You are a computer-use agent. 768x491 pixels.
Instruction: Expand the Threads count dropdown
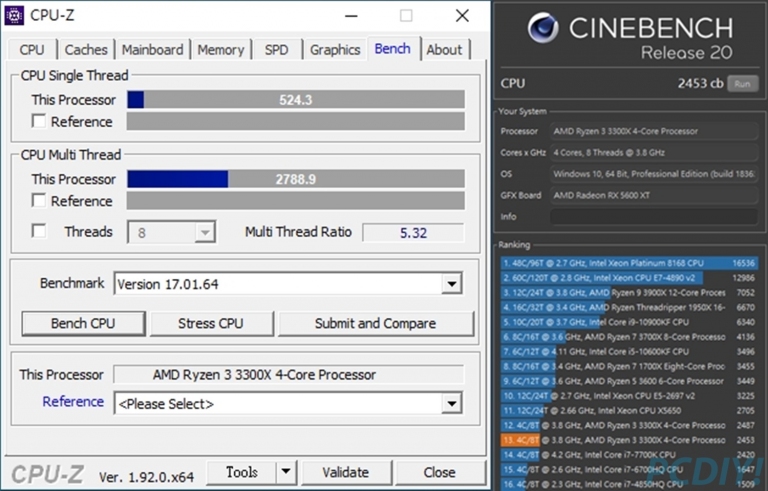(x=205, y=232)
